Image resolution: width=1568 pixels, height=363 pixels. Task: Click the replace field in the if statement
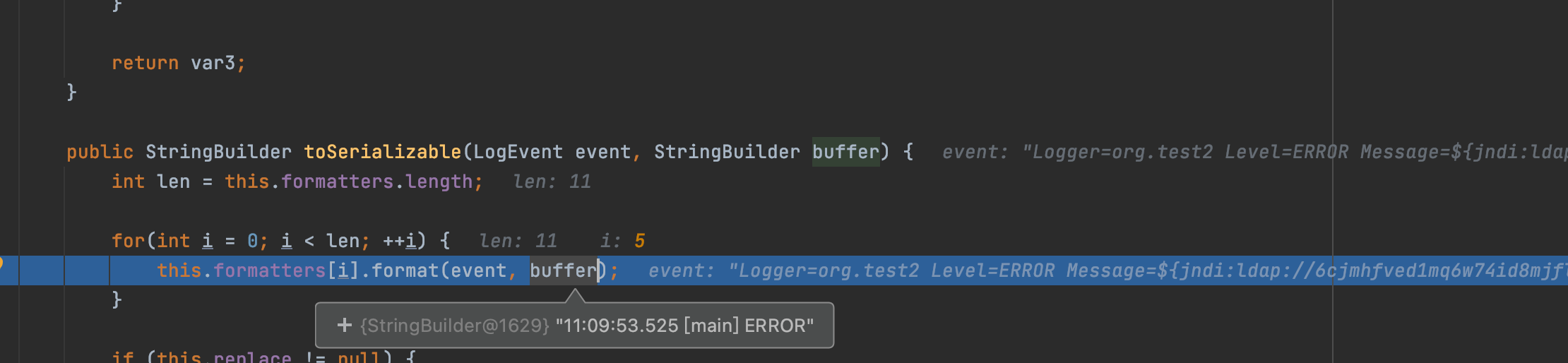(252, 357)
